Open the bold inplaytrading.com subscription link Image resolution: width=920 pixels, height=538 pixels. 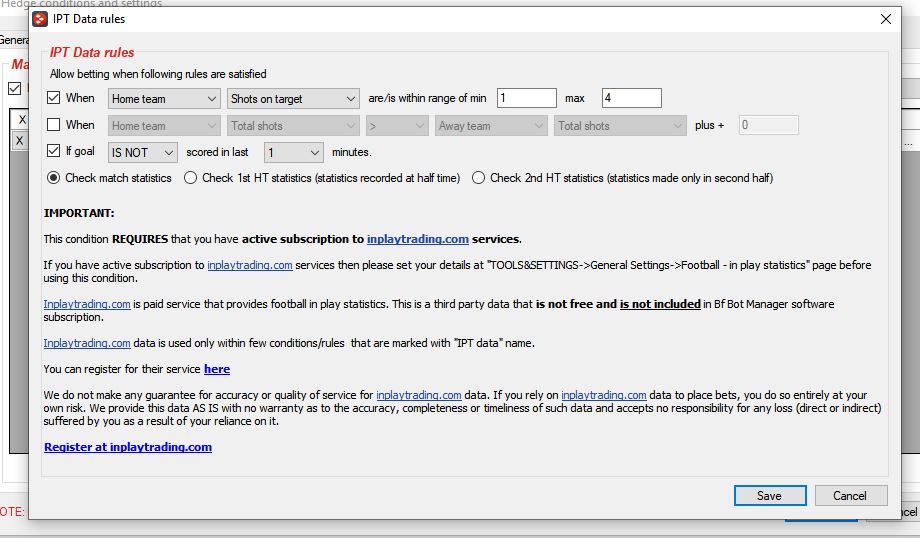[417, 239]
